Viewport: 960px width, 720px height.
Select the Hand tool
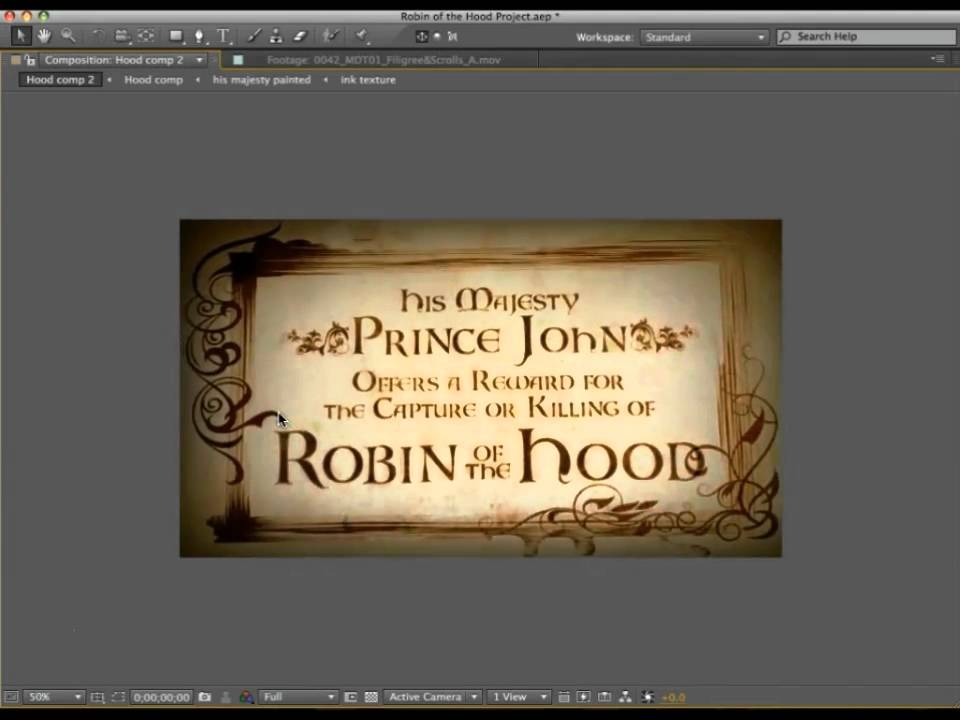coord(44,36)
